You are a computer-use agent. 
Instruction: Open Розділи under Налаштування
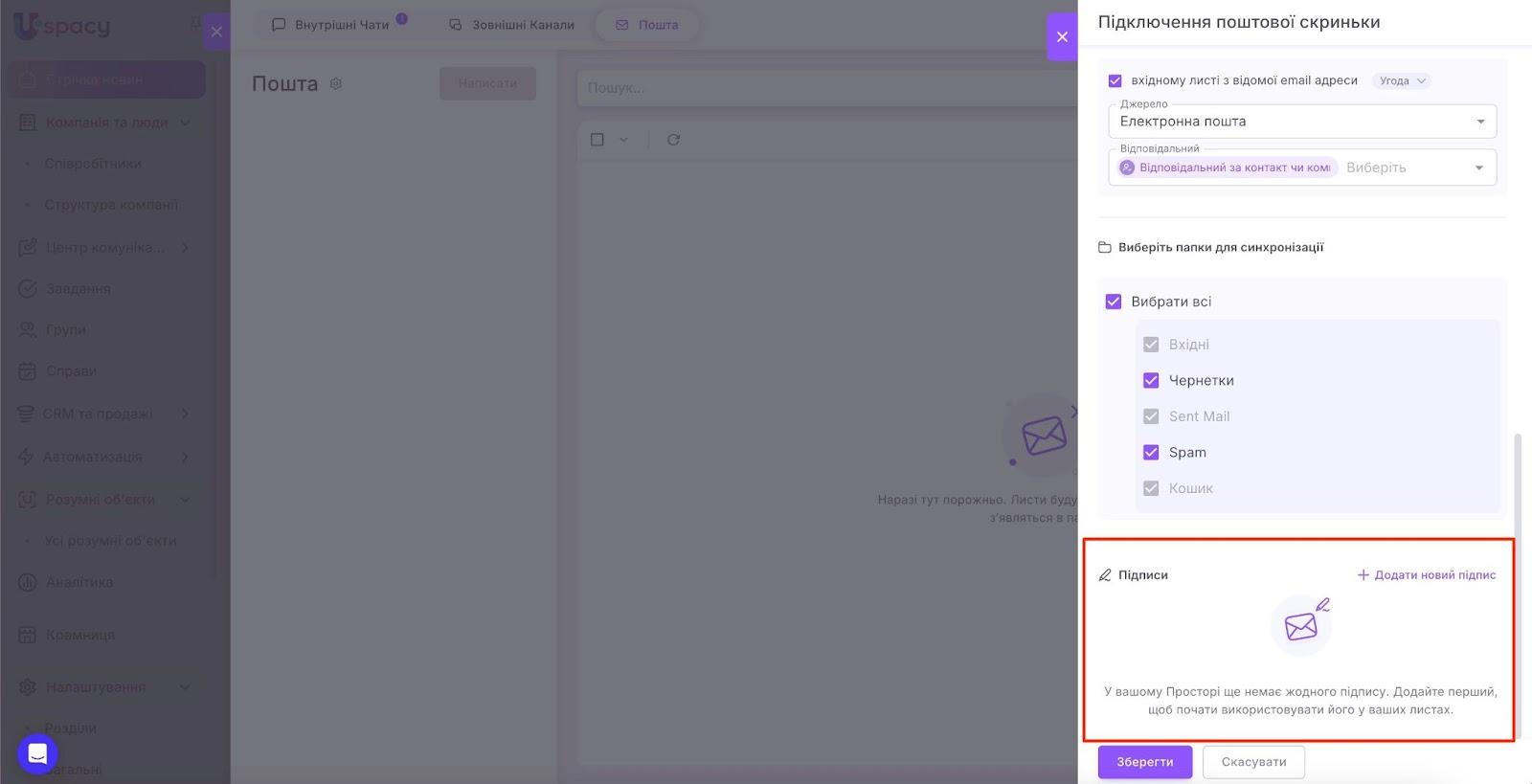click(71, 728)
